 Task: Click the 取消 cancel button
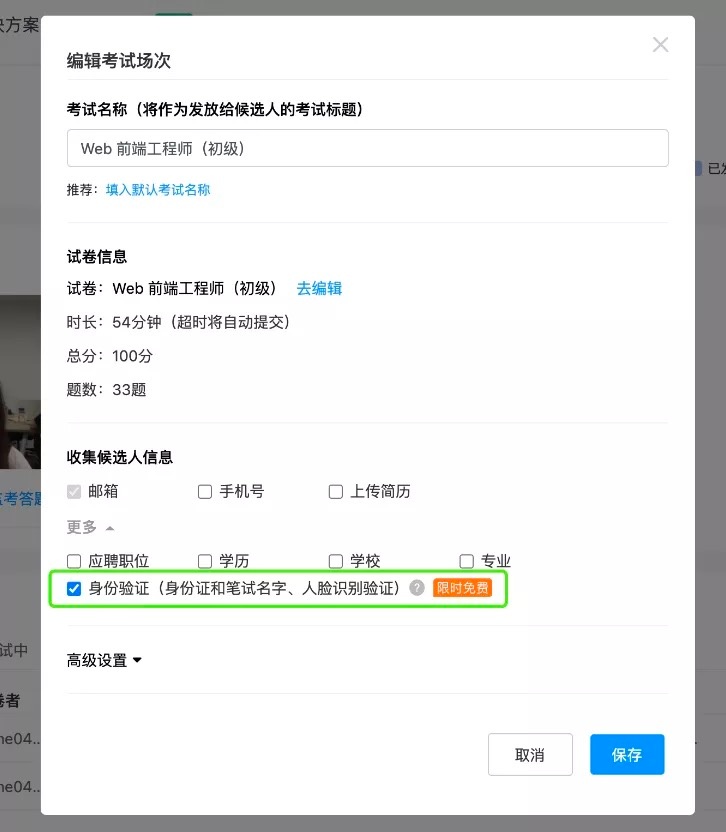click(x=530, y=755)
